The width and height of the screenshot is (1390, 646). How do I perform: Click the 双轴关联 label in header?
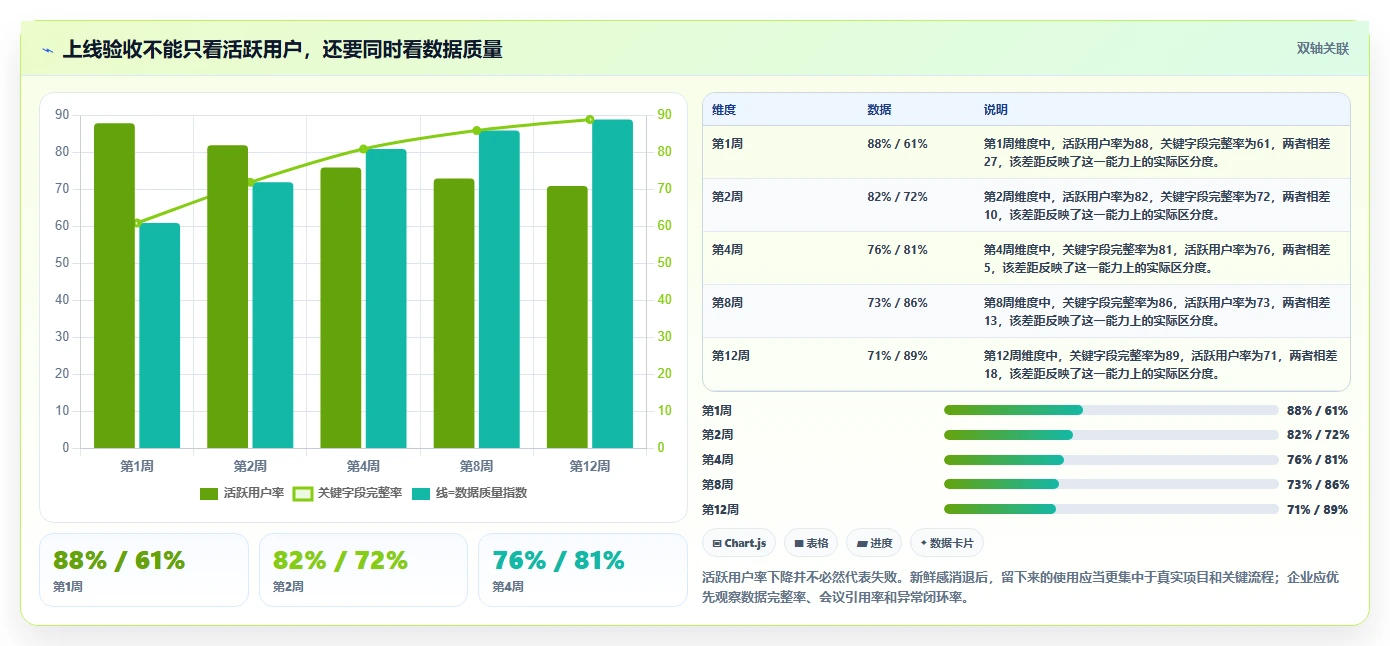[1323, 48]
